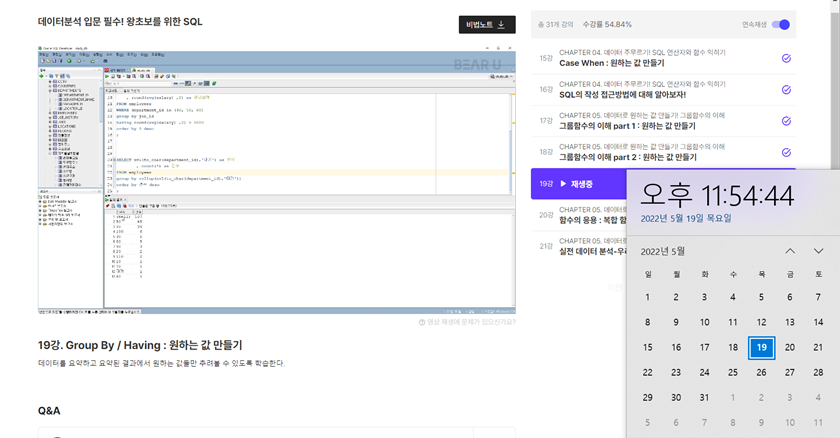Click the completion check icon for lecture 18강
840x438 pixels.
[786, 153]
